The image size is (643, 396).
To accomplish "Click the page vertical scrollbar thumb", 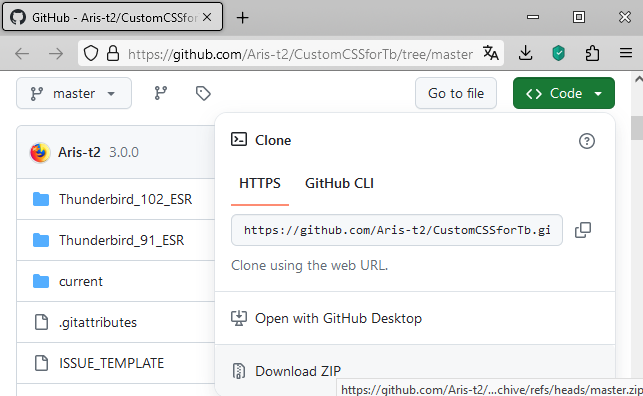I will pos(637,128).
